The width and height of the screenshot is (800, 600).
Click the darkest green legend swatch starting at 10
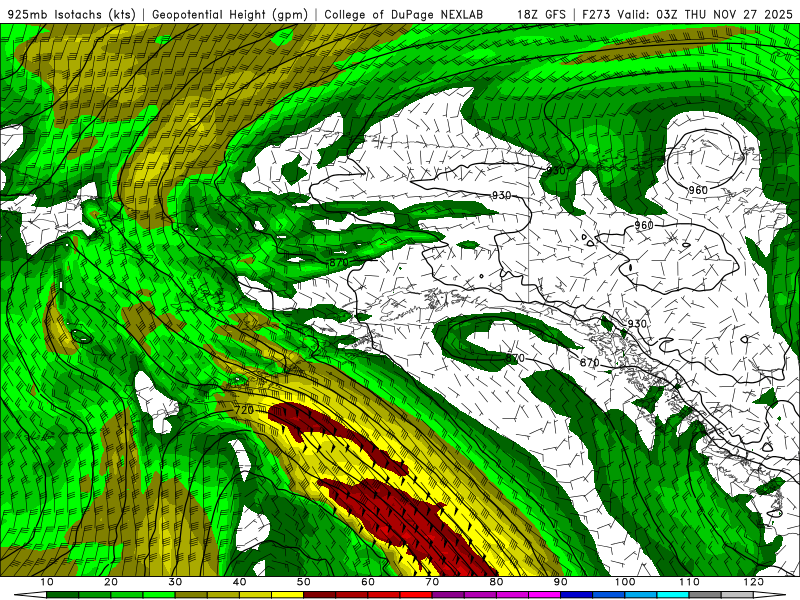coord(63,595)
